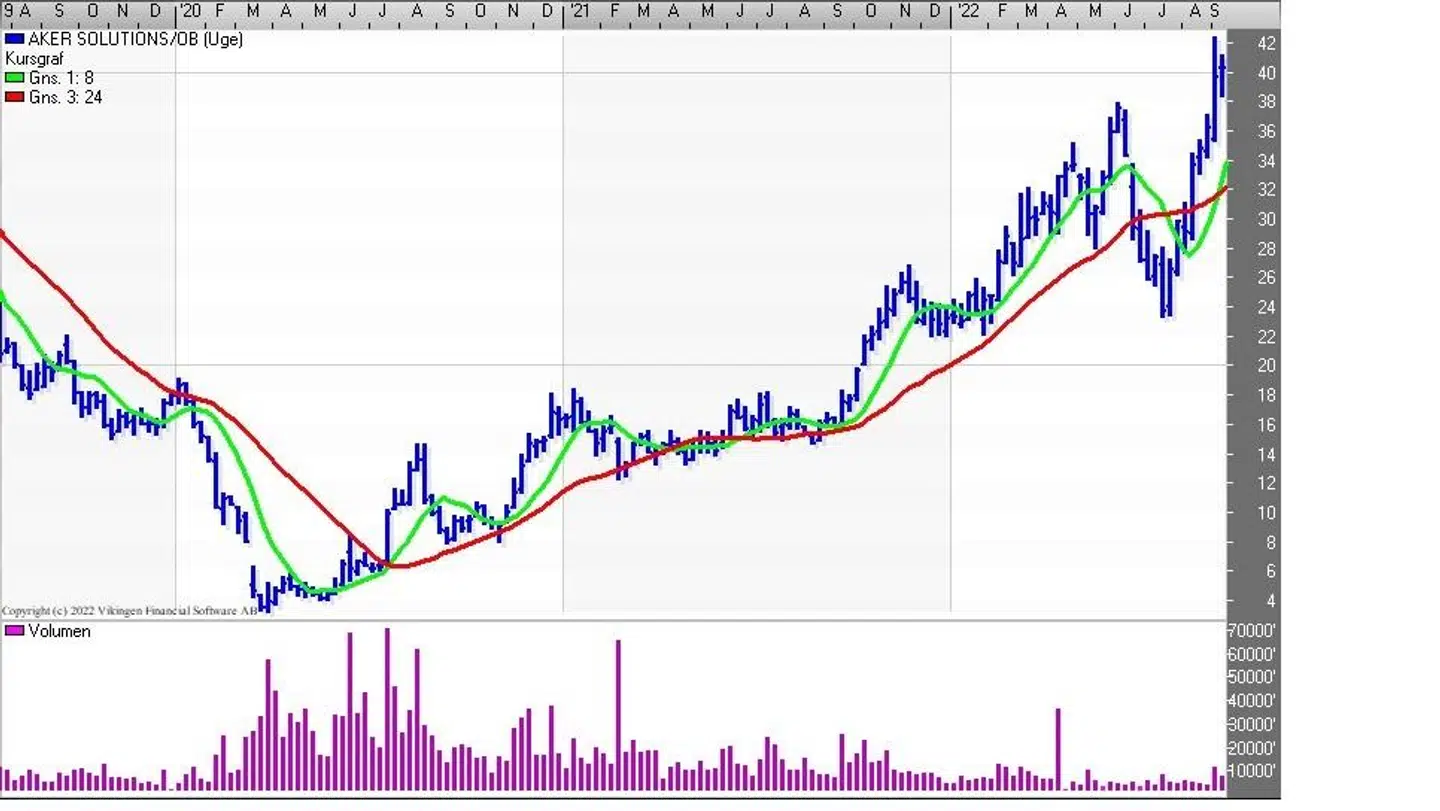
Task: Click the 20 value on price axis
Action: (1238, 366)
